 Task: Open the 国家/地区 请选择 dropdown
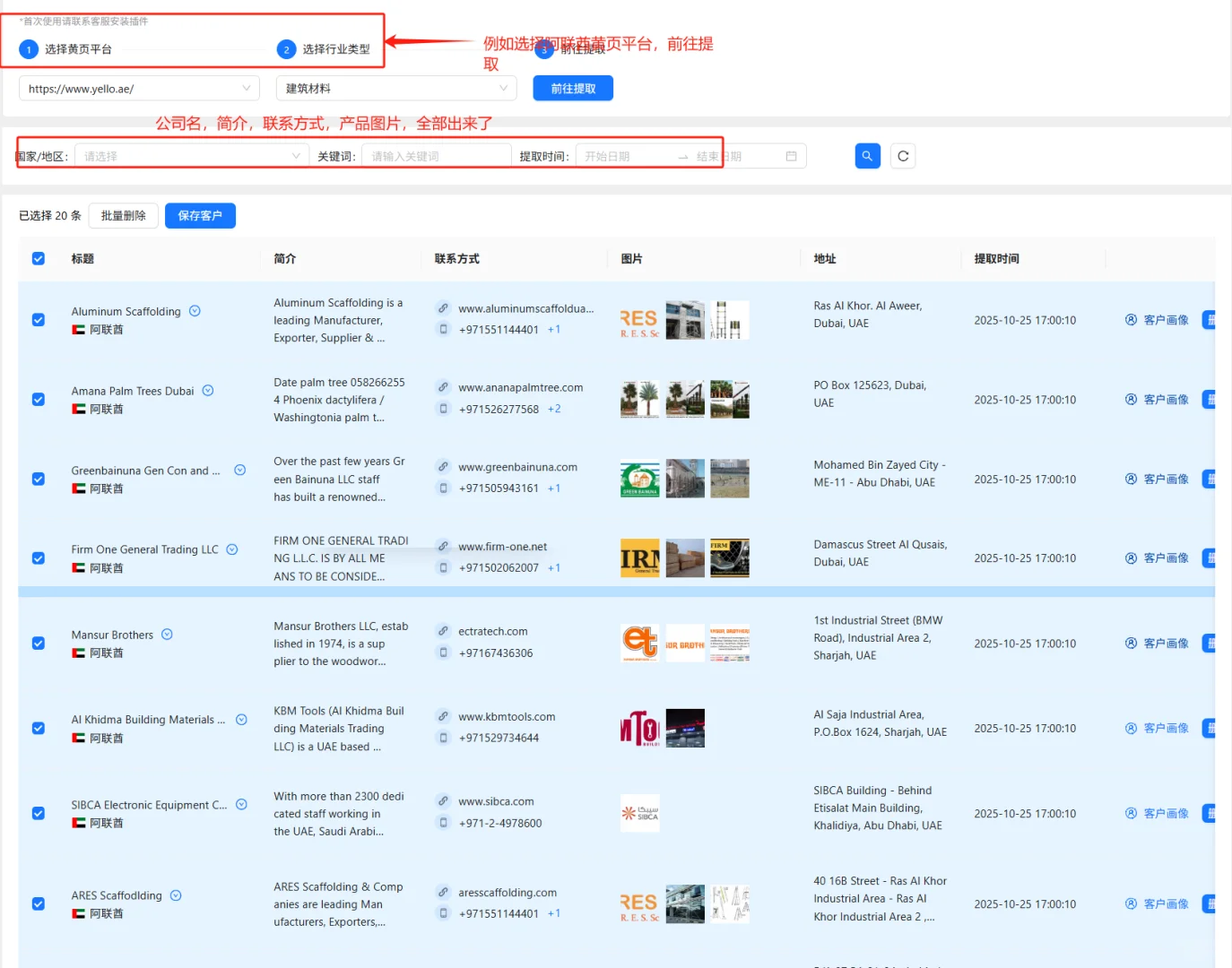click(192, 156)
